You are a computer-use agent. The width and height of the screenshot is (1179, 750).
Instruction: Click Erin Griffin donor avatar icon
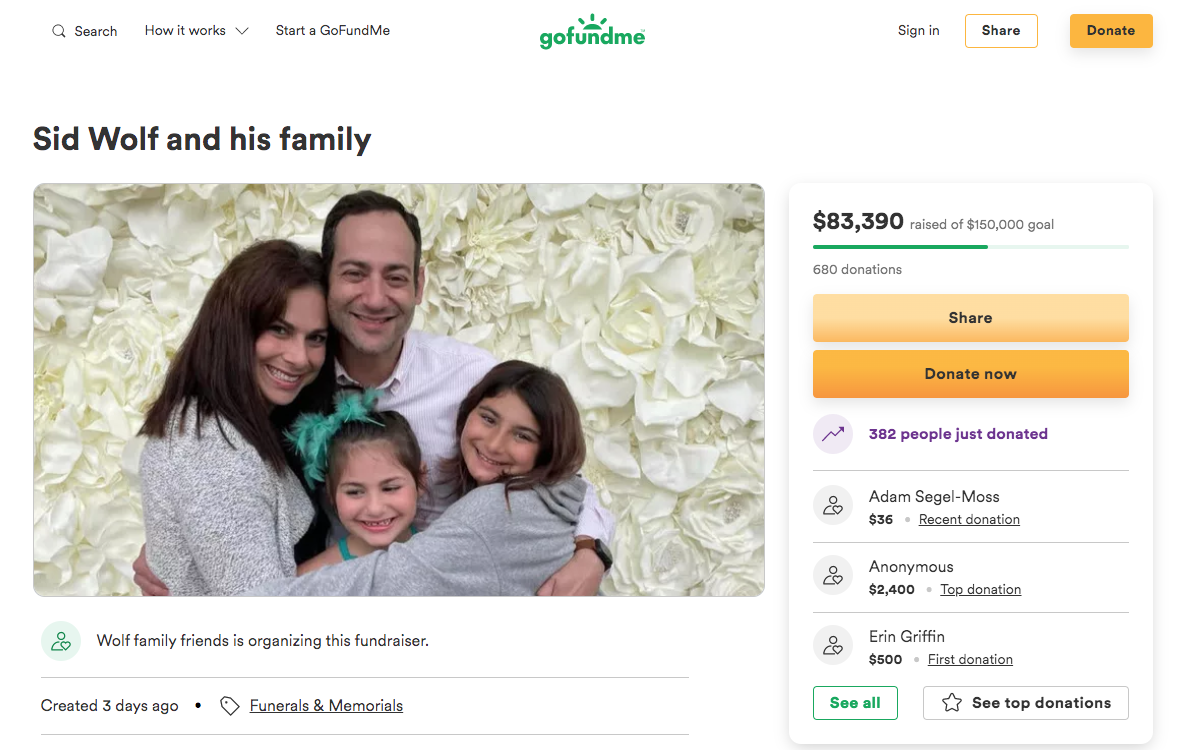pos(833,646)
